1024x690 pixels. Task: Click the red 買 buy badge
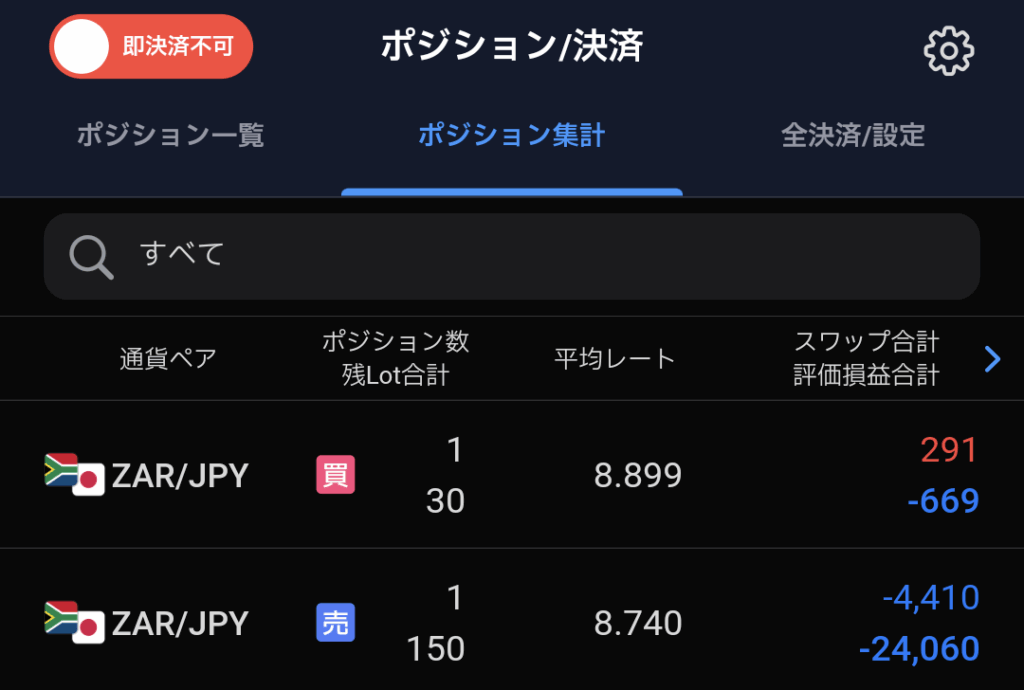[335, 475]
